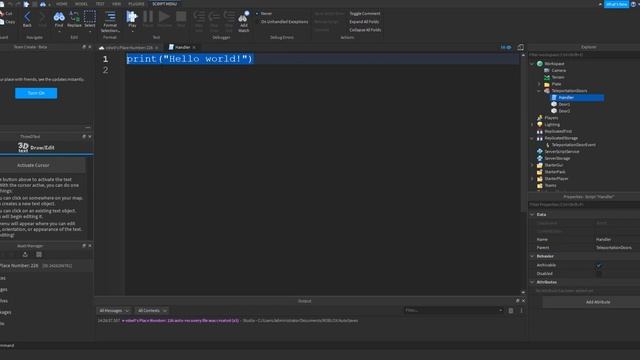Open the TEST ribbon tab

[100, 4]
